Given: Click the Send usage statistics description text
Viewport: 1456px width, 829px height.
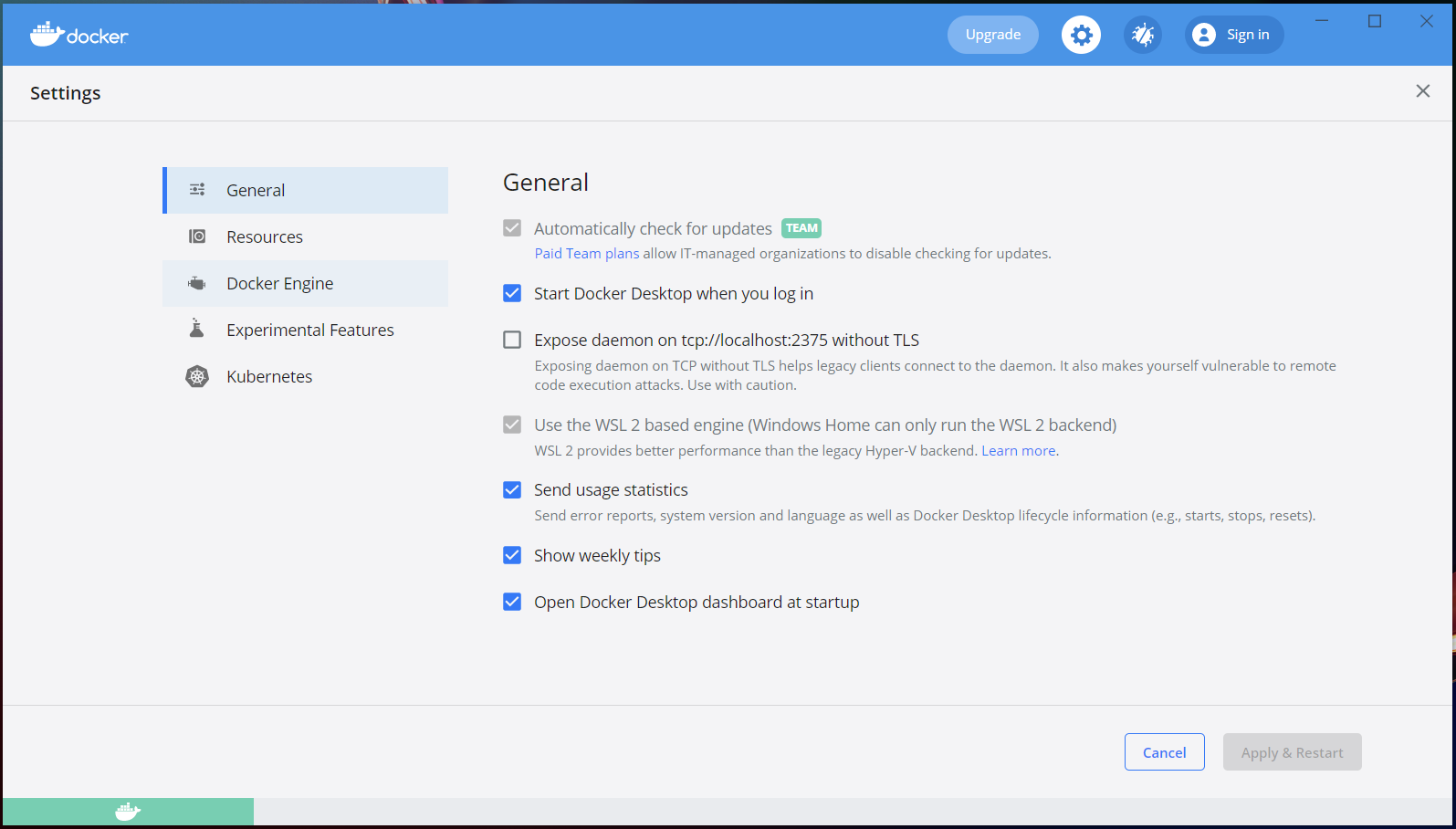Looking at the screenshot, I should [925, 516].
